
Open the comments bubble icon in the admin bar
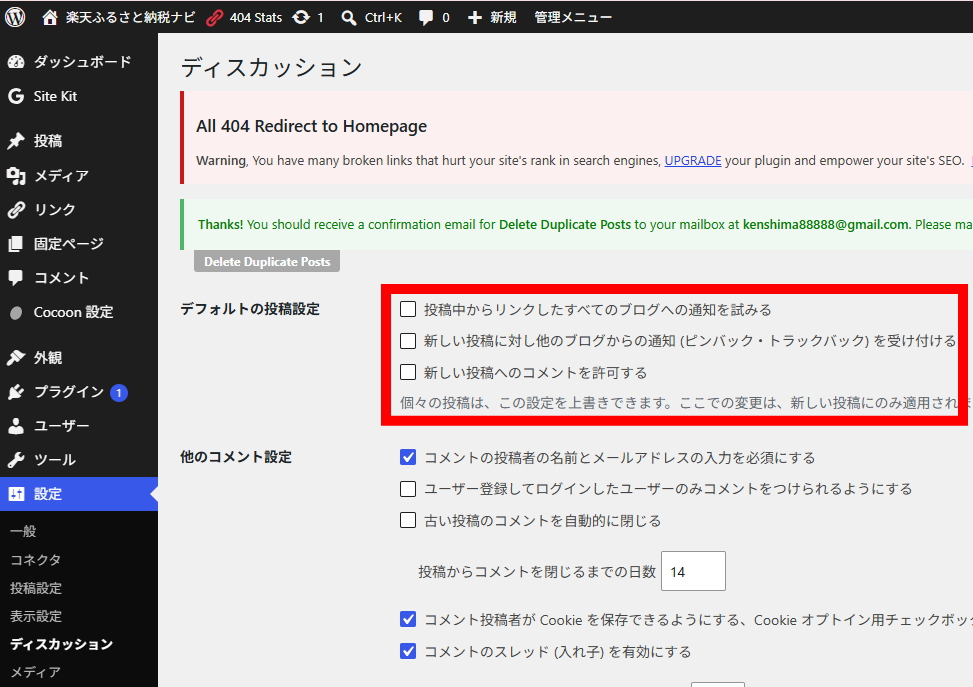coord(426,17)
